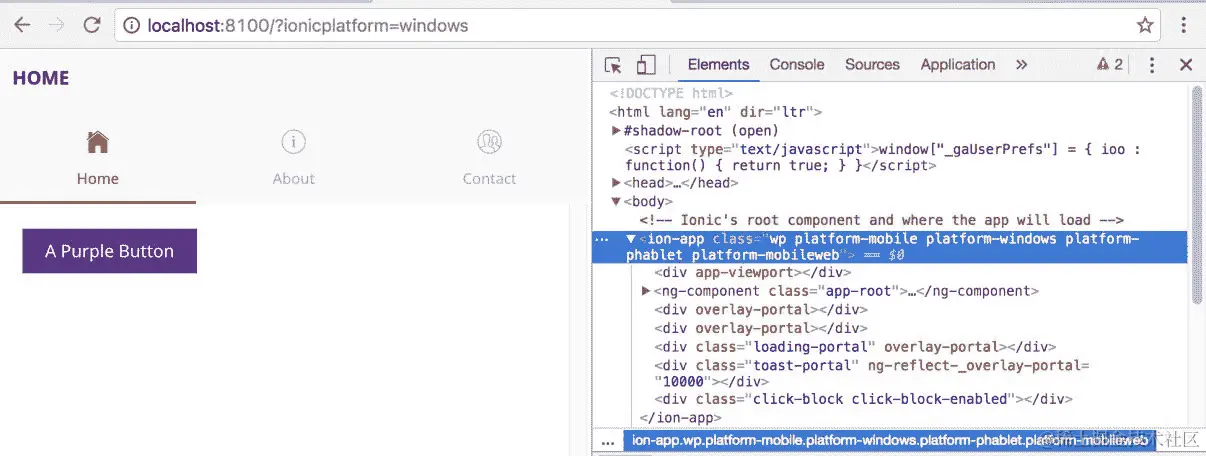Select the <!DOCTYPE html> line
This screenshot has height=456, width=1206.
point(671,94)
